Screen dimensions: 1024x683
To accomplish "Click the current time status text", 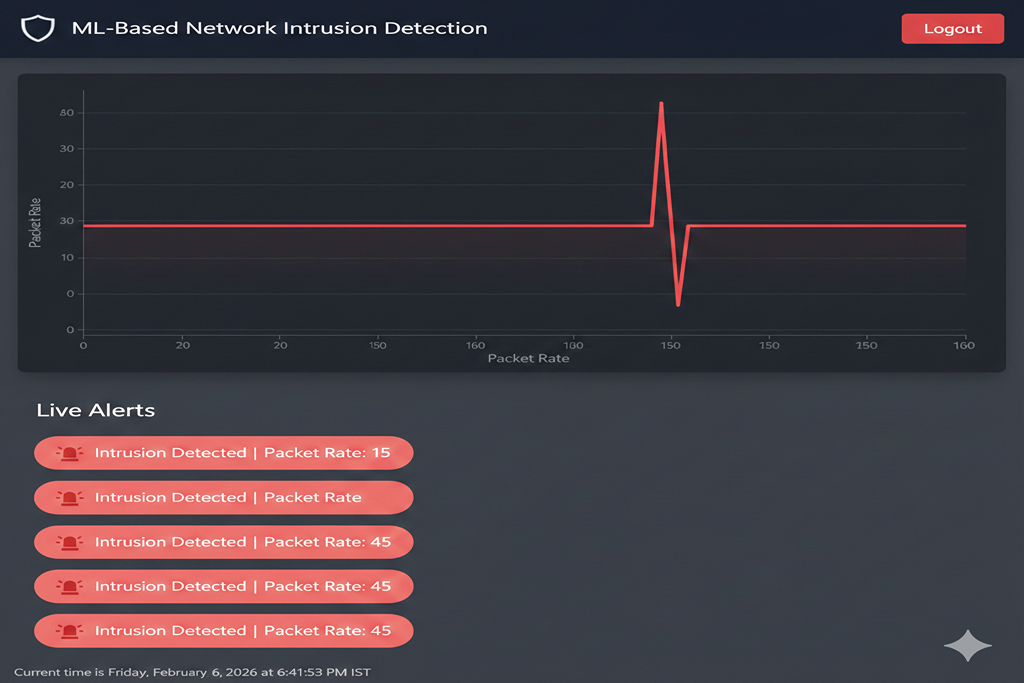I will click(x=192, y=672).
